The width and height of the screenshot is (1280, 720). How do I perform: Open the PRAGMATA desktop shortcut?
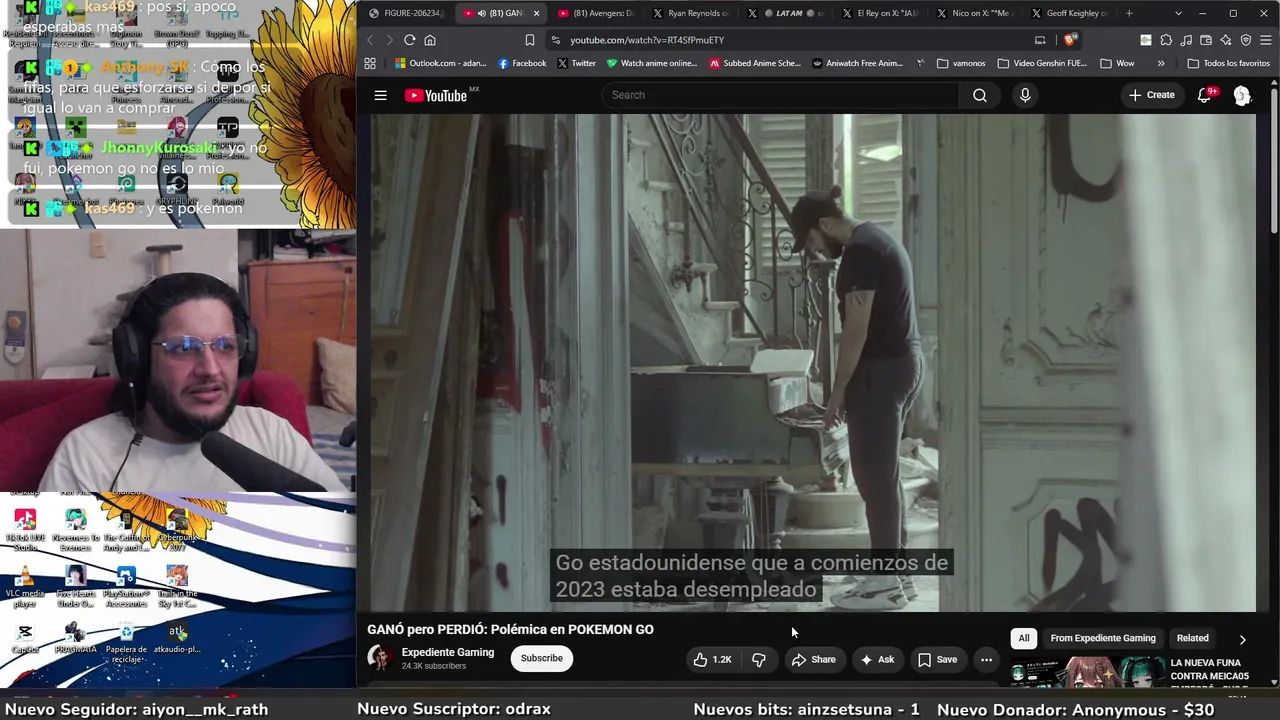tap(75, 639)
